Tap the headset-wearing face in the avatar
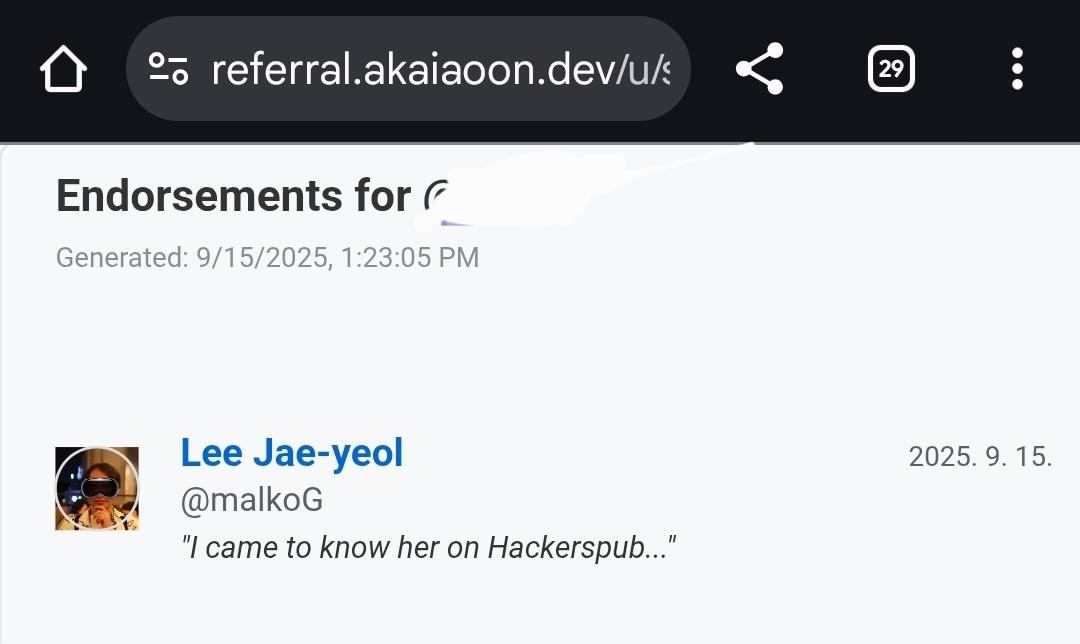Screen dimensions: 1080x644 coord(99,489)
